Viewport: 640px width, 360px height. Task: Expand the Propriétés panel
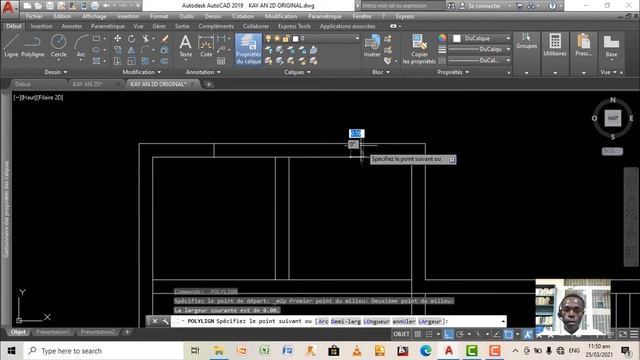pyautogui.click(x=453, y=72)
